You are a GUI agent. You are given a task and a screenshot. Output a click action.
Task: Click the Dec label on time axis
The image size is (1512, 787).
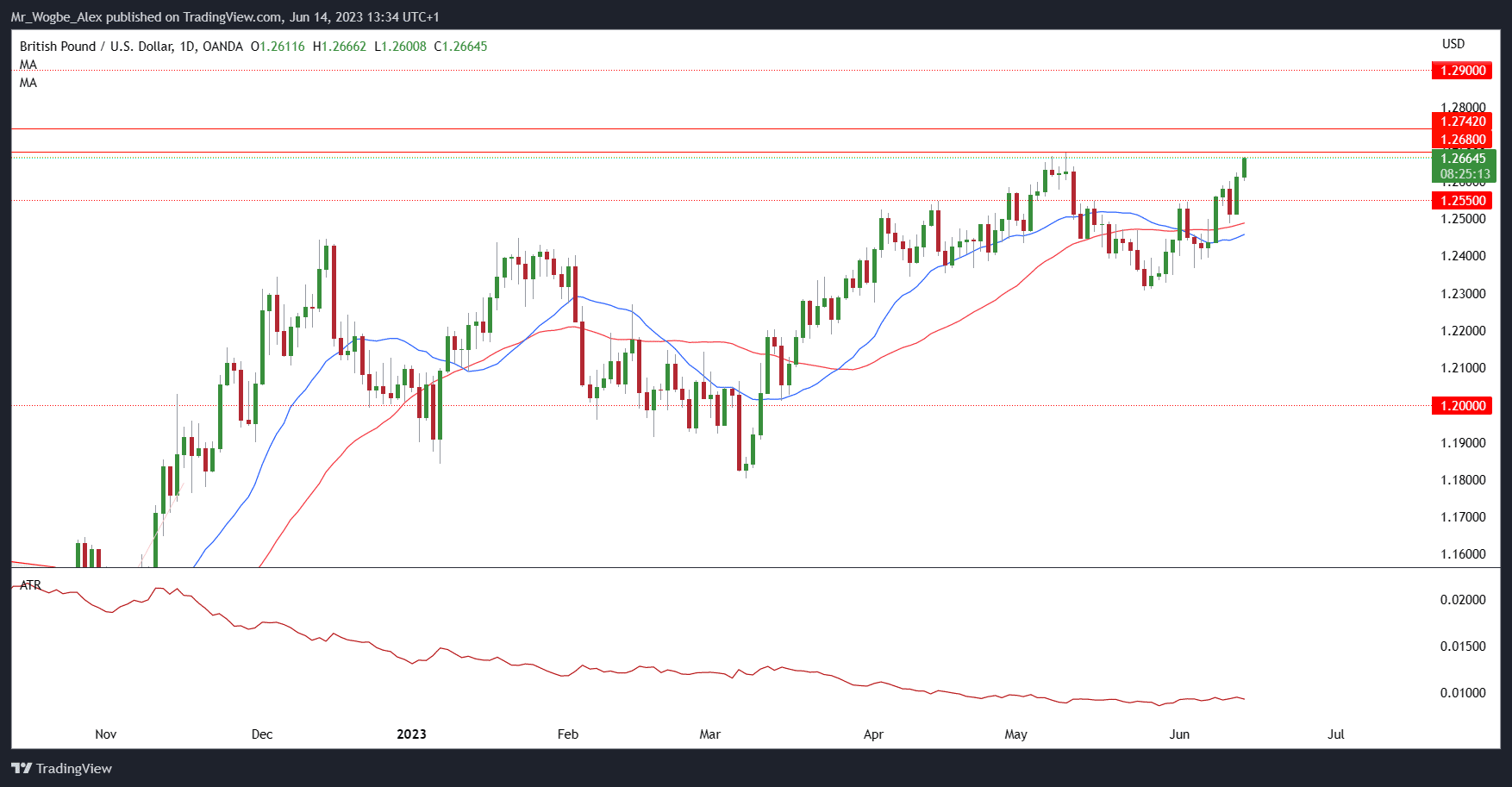pos(262,734)
